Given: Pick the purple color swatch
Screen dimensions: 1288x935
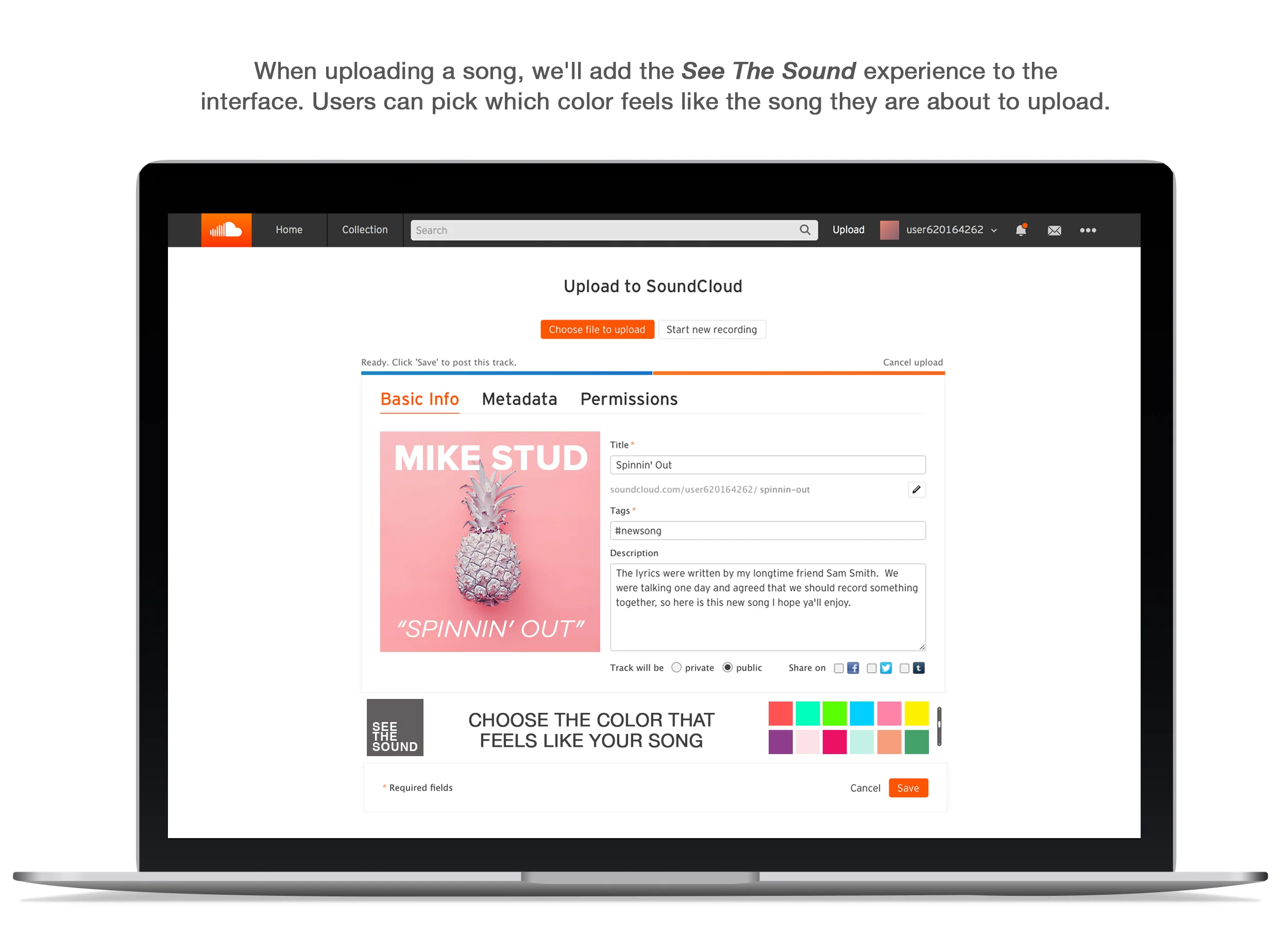Looking at the screenshot, I should [781, 742].
